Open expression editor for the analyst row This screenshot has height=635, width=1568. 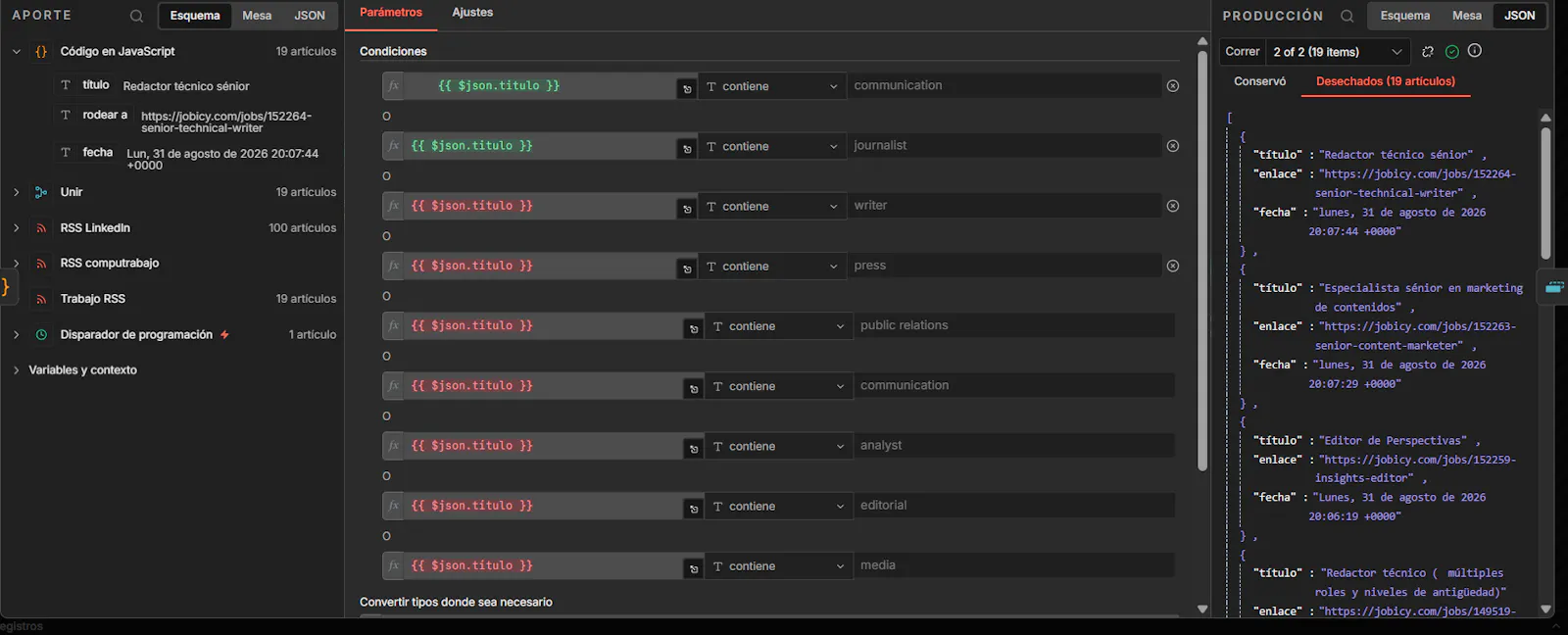click(694, 448)
